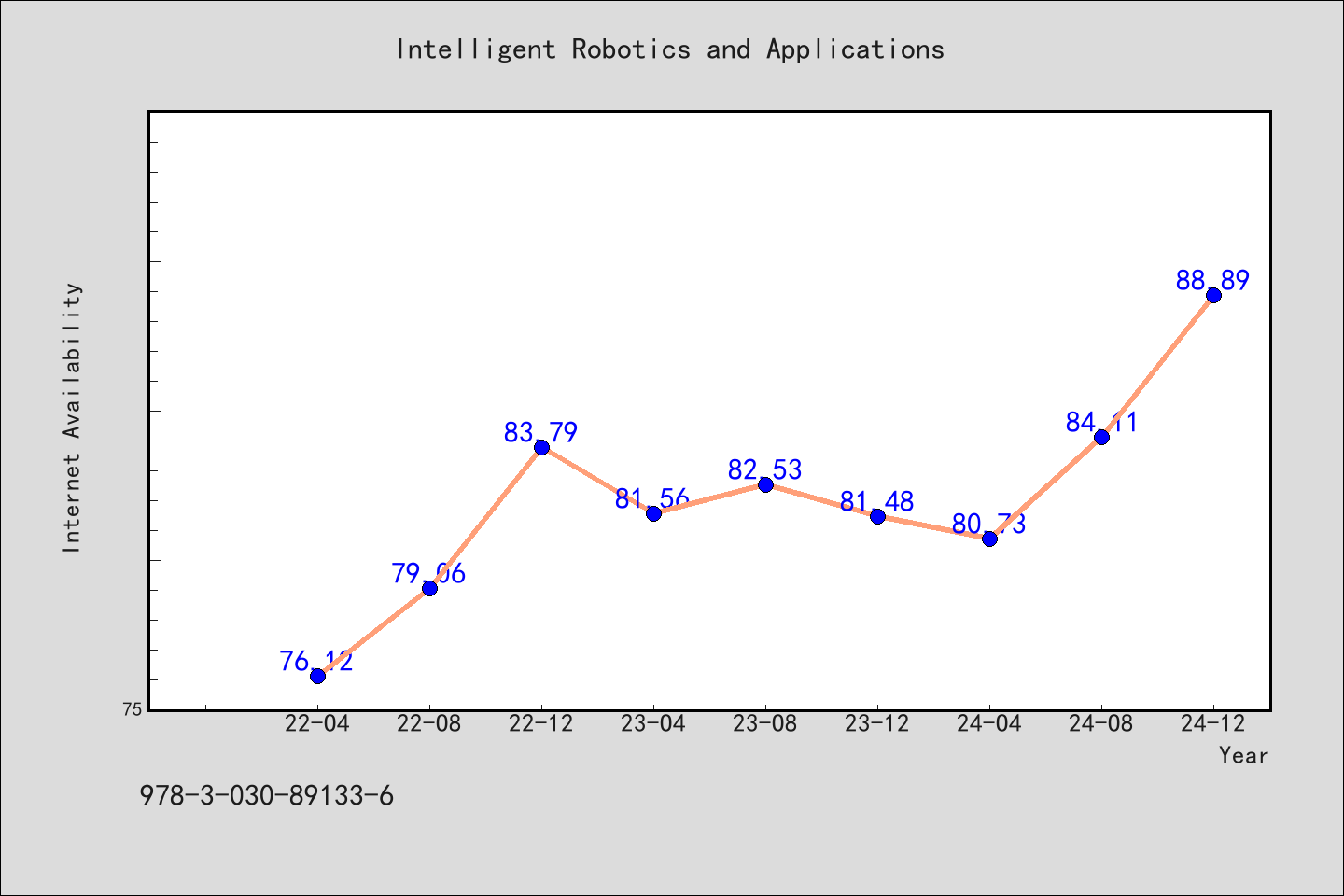This screenshot has height=896, width=1344.
Task: Select the chart title 'Intelligent Robotics and Applications'
Action: [x=670, y=49]
